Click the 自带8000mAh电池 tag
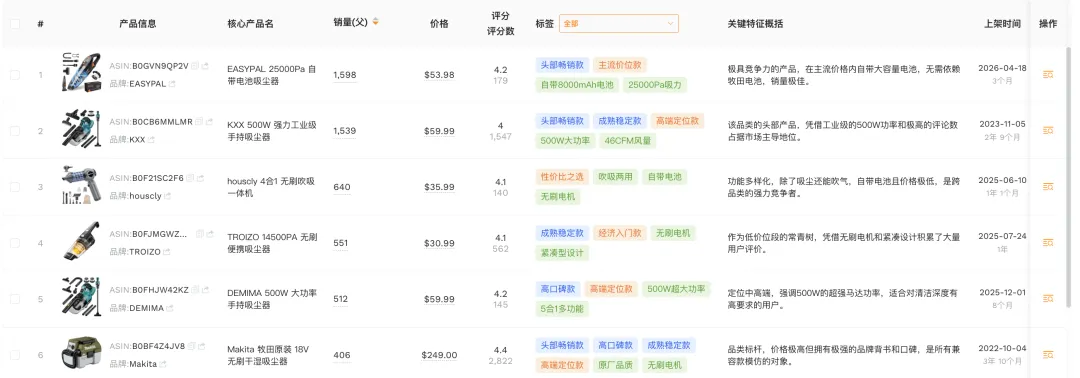This screenshot has height=378, width=1080. (577, 85)
